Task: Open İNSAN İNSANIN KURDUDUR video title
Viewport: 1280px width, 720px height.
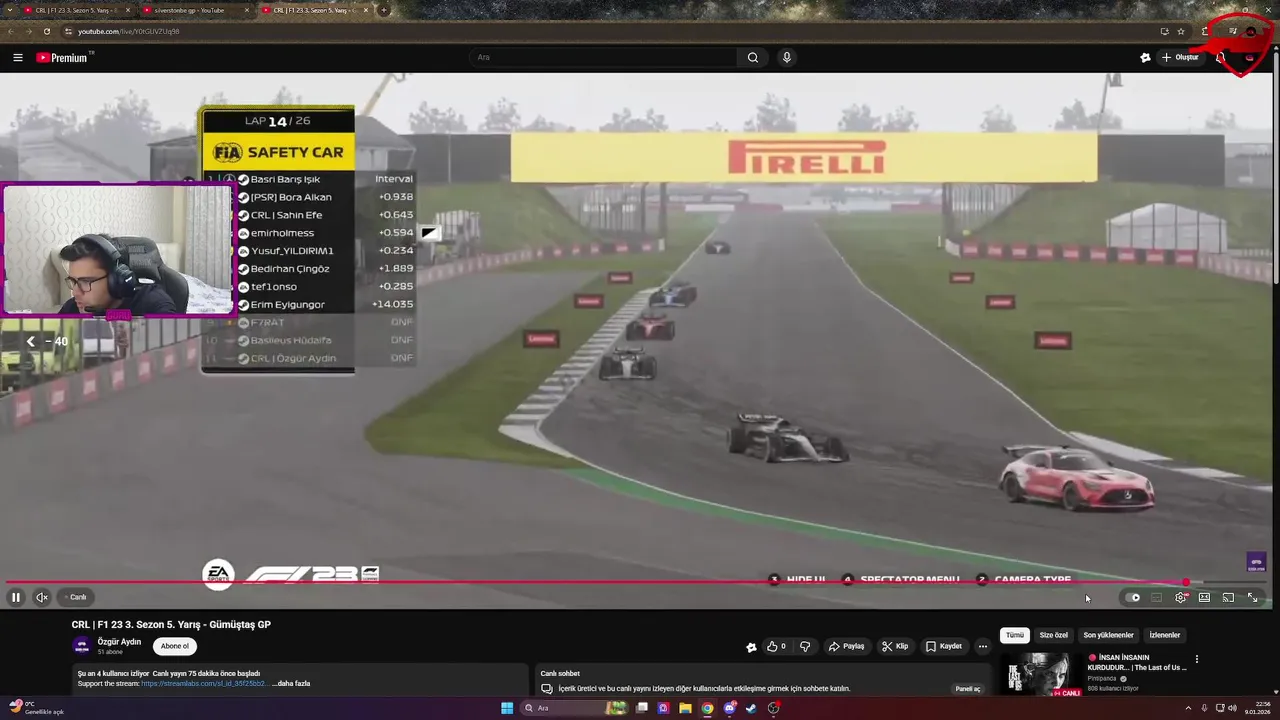Action: 1138,662
